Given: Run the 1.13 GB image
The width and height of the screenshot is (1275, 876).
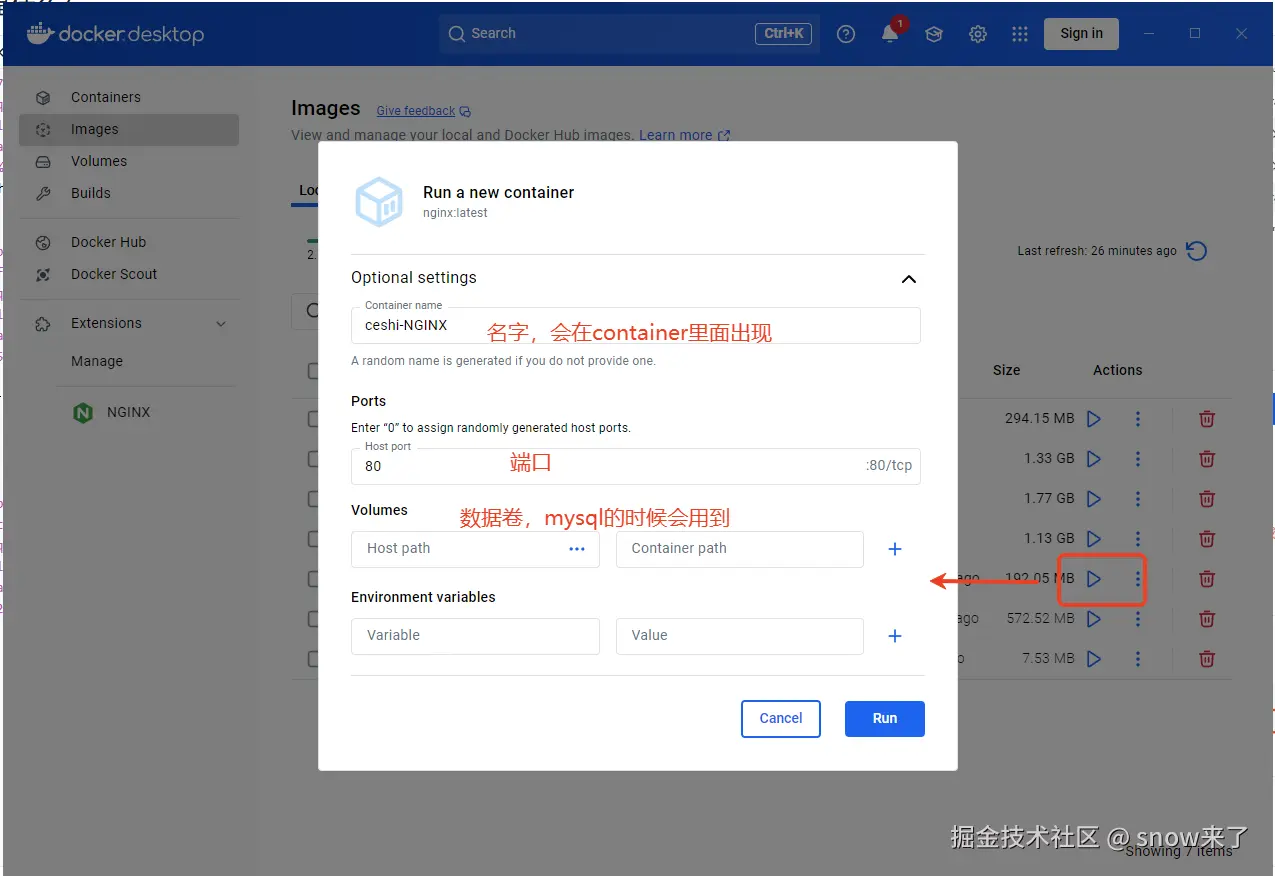Looking at the screenshot, I should pos(1094,539).
